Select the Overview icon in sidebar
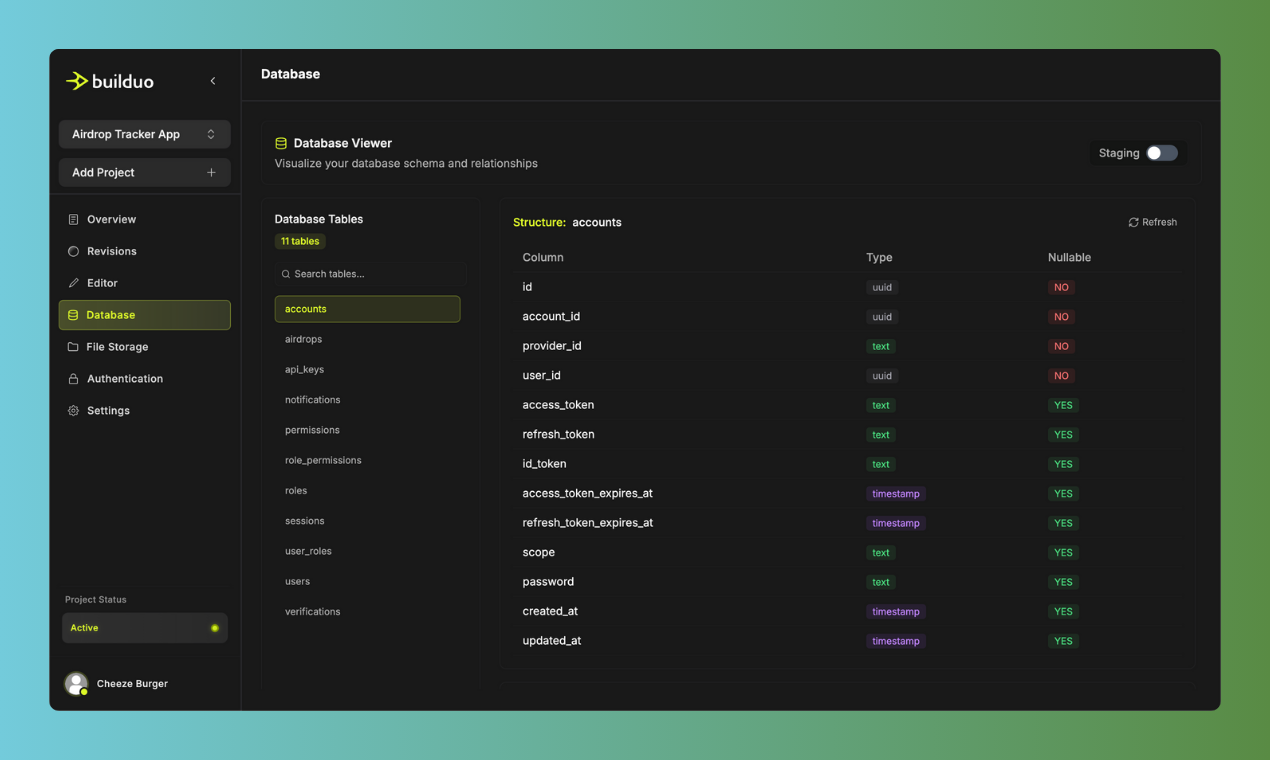 tap(74, 219)
